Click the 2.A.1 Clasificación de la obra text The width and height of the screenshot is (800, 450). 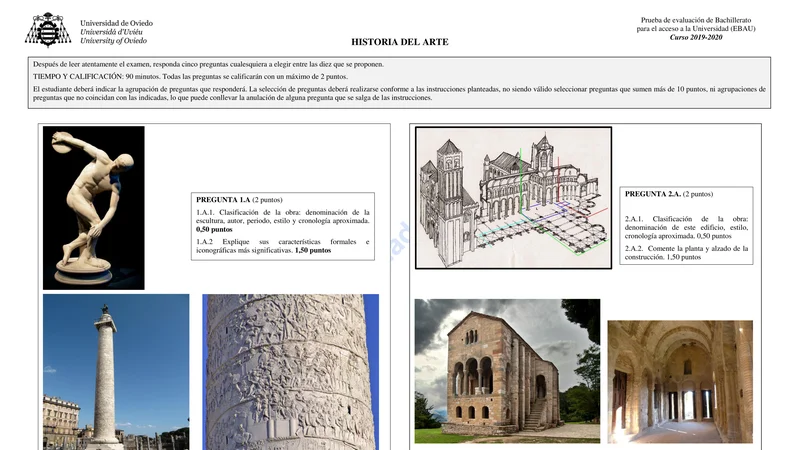coord(686,227)
